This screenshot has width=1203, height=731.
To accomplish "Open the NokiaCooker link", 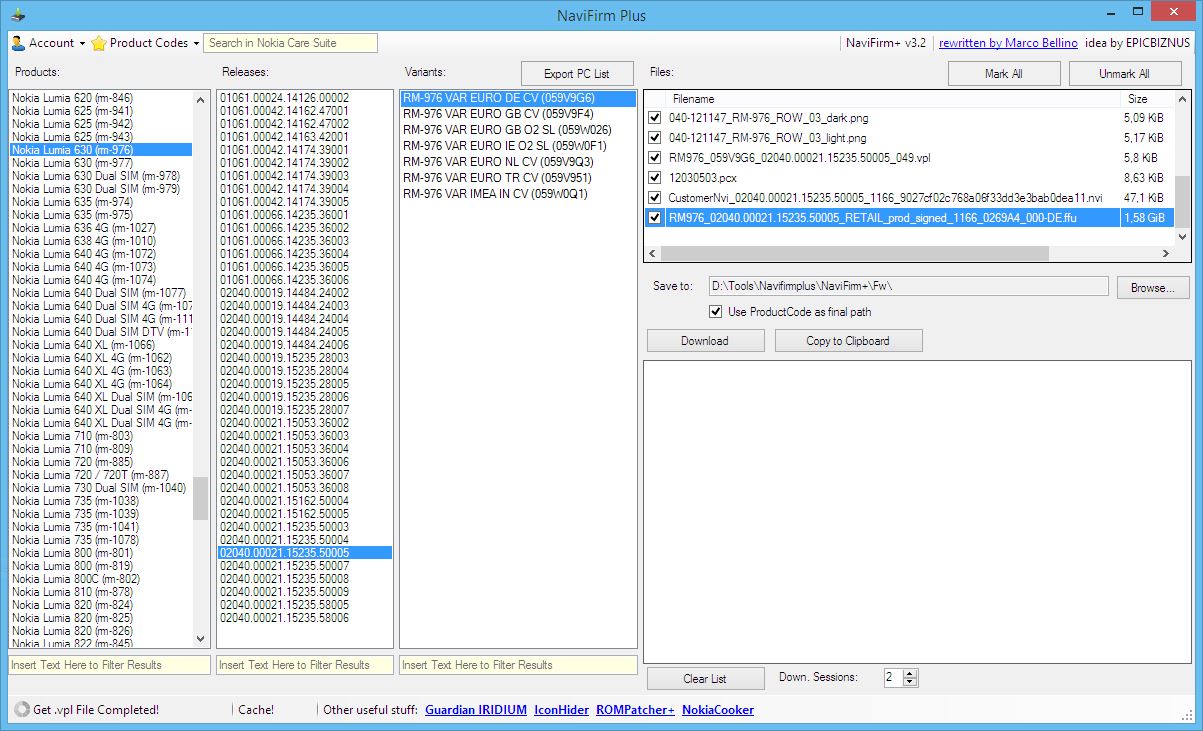I will click(x=718, y=710).
